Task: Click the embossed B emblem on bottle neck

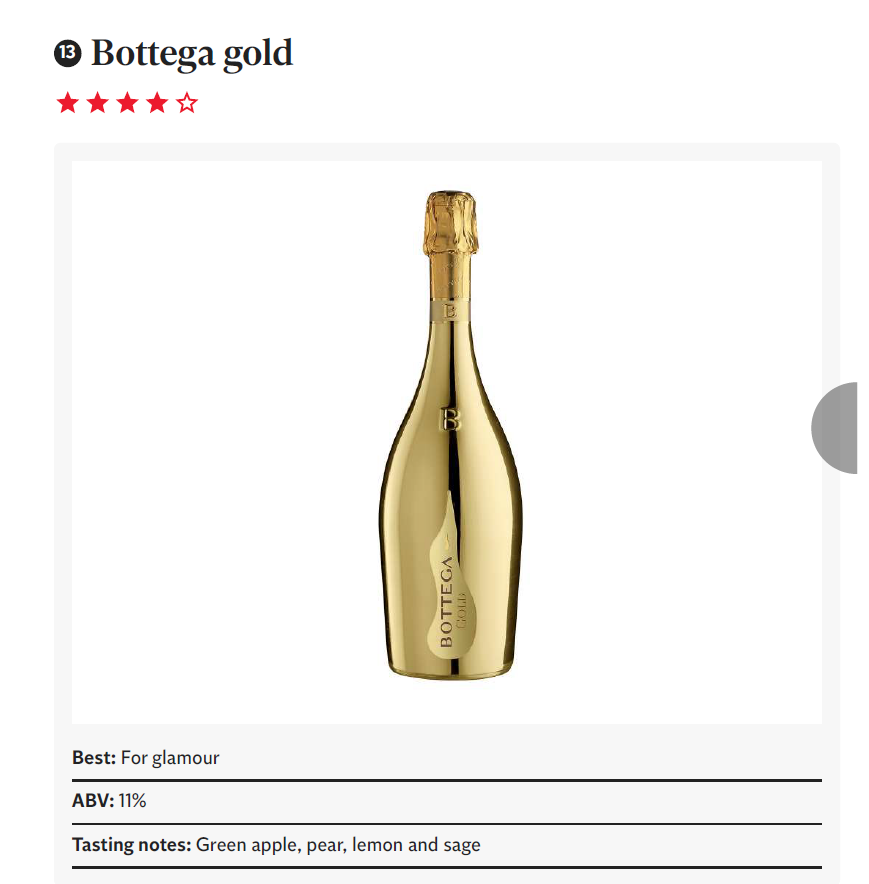Action: (x=450, y=311)
